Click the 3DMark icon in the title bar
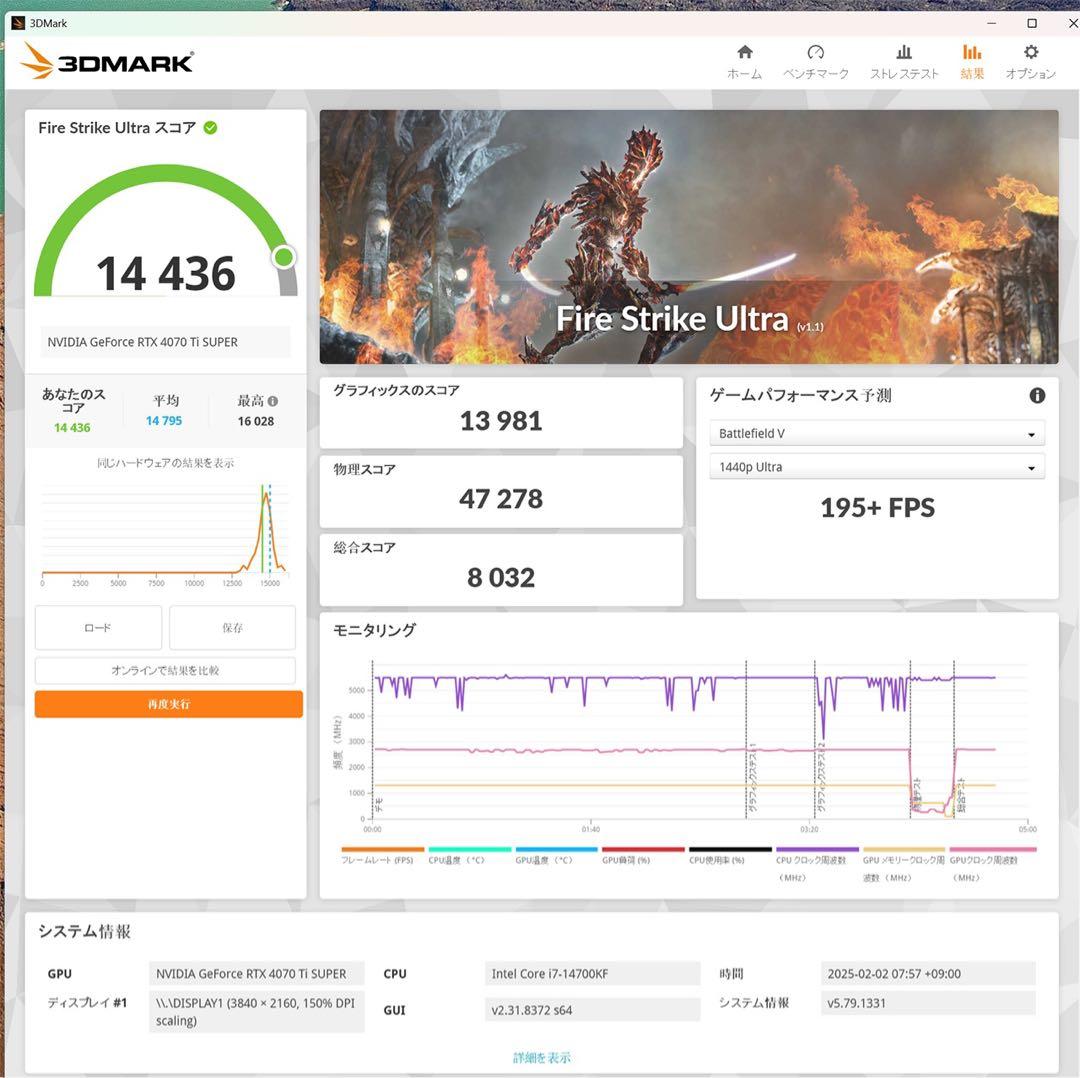Viewport: 1080px width, 1078px height. [x=17, y=22]
